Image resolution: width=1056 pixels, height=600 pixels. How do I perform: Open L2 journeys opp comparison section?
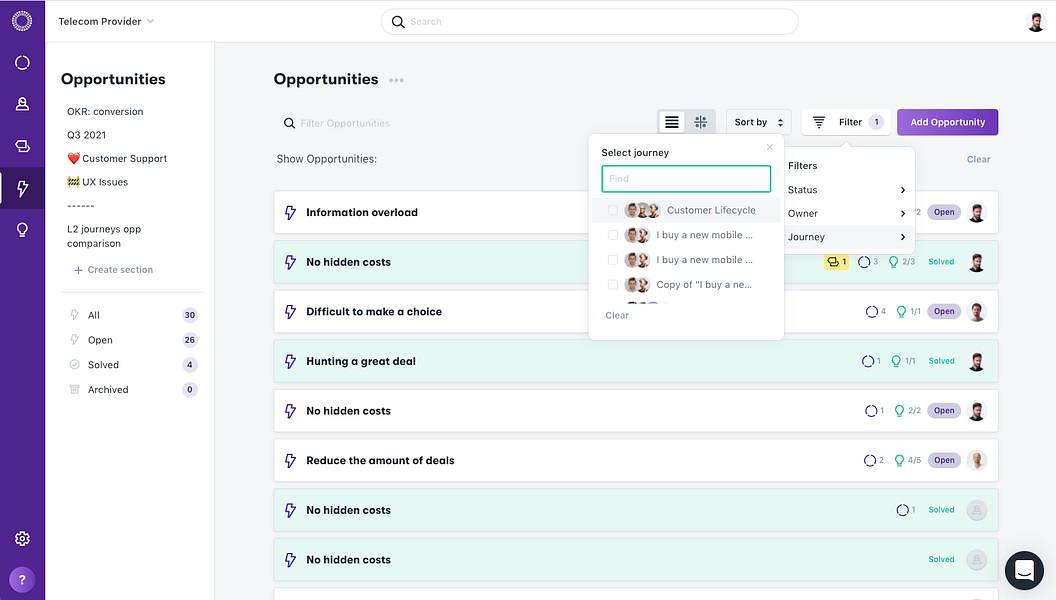tap(104, 236)
